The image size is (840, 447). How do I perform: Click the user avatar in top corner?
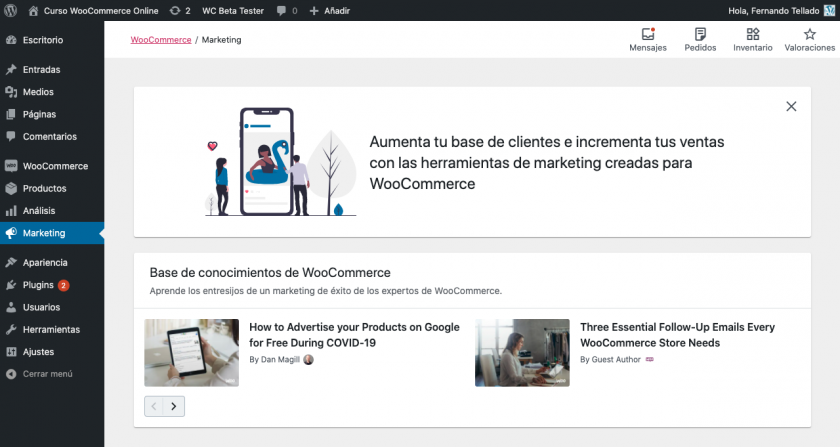click(x=829, y=10)
